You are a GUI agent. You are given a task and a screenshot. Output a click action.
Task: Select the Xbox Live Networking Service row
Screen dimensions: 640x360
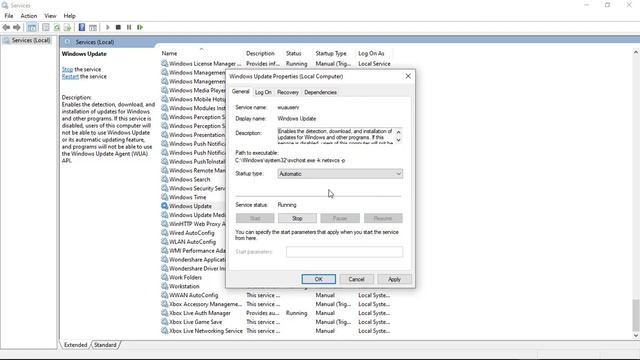pyautogui.click(x=276, y=331)
